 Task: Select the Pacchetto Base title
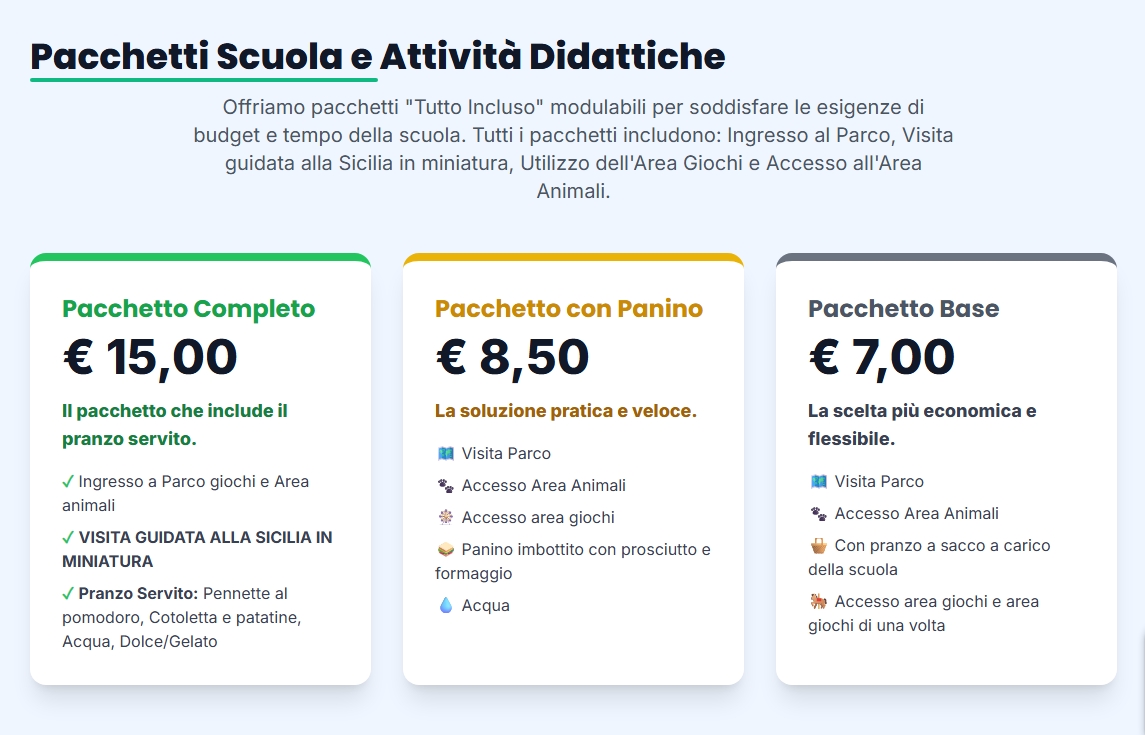903,309
